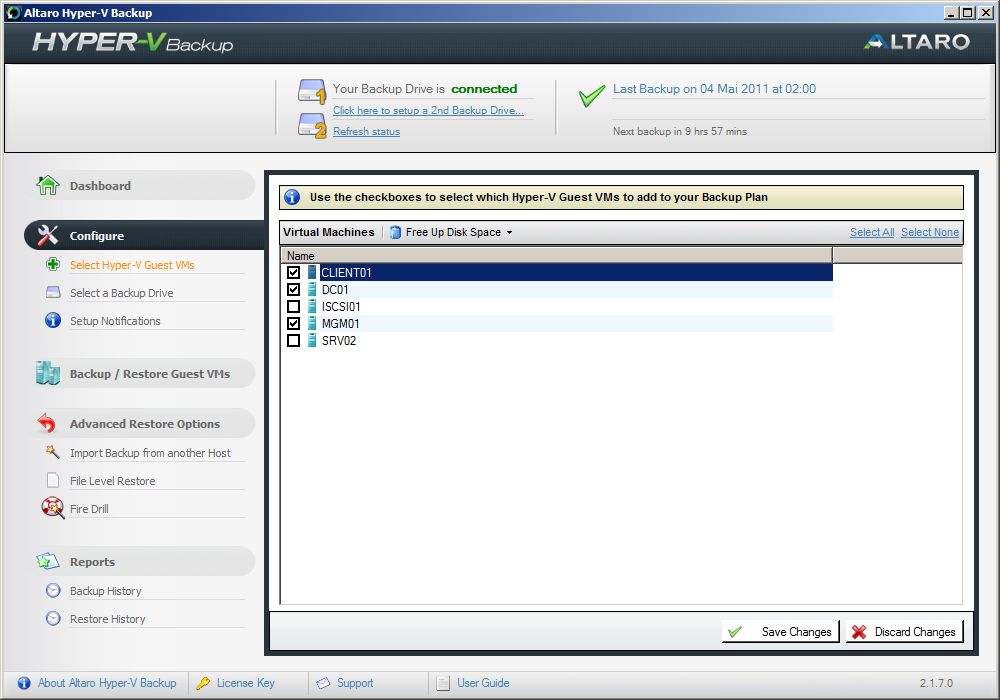Click the Support ticket icon in the footer

click(x=323, y=683)
